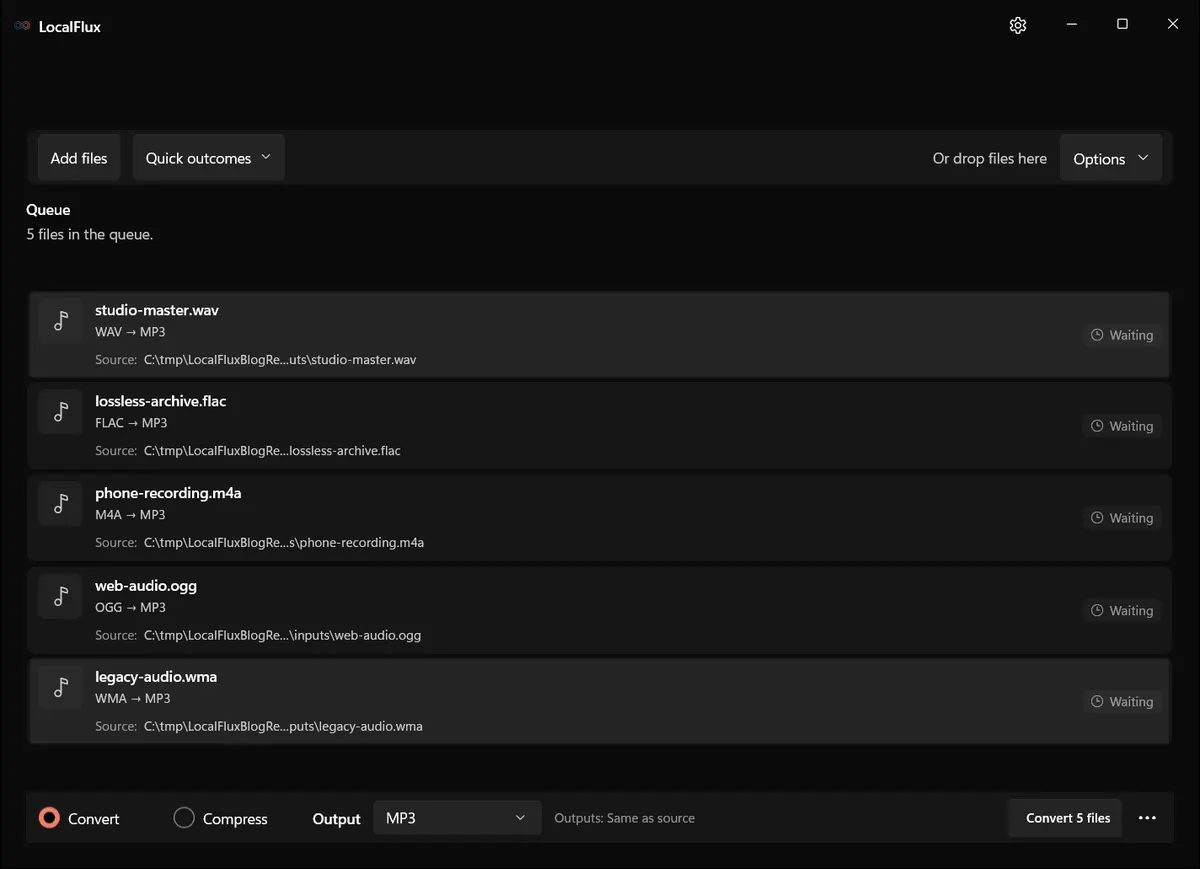Click music note icon for lossless-archive.flac
The width and height of the screenshot is (1200, 869).
click(x=60, y=412)
